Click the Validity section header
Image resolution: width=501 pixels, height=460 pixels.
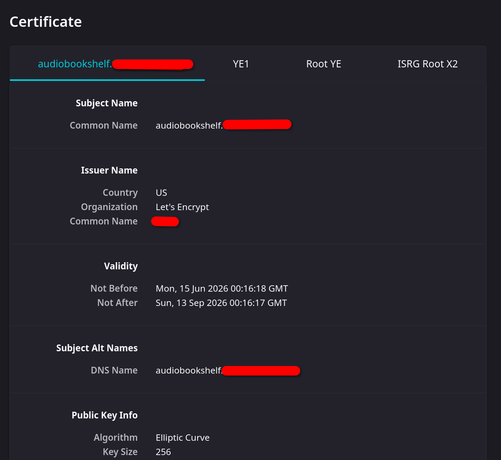pos(121,266)
